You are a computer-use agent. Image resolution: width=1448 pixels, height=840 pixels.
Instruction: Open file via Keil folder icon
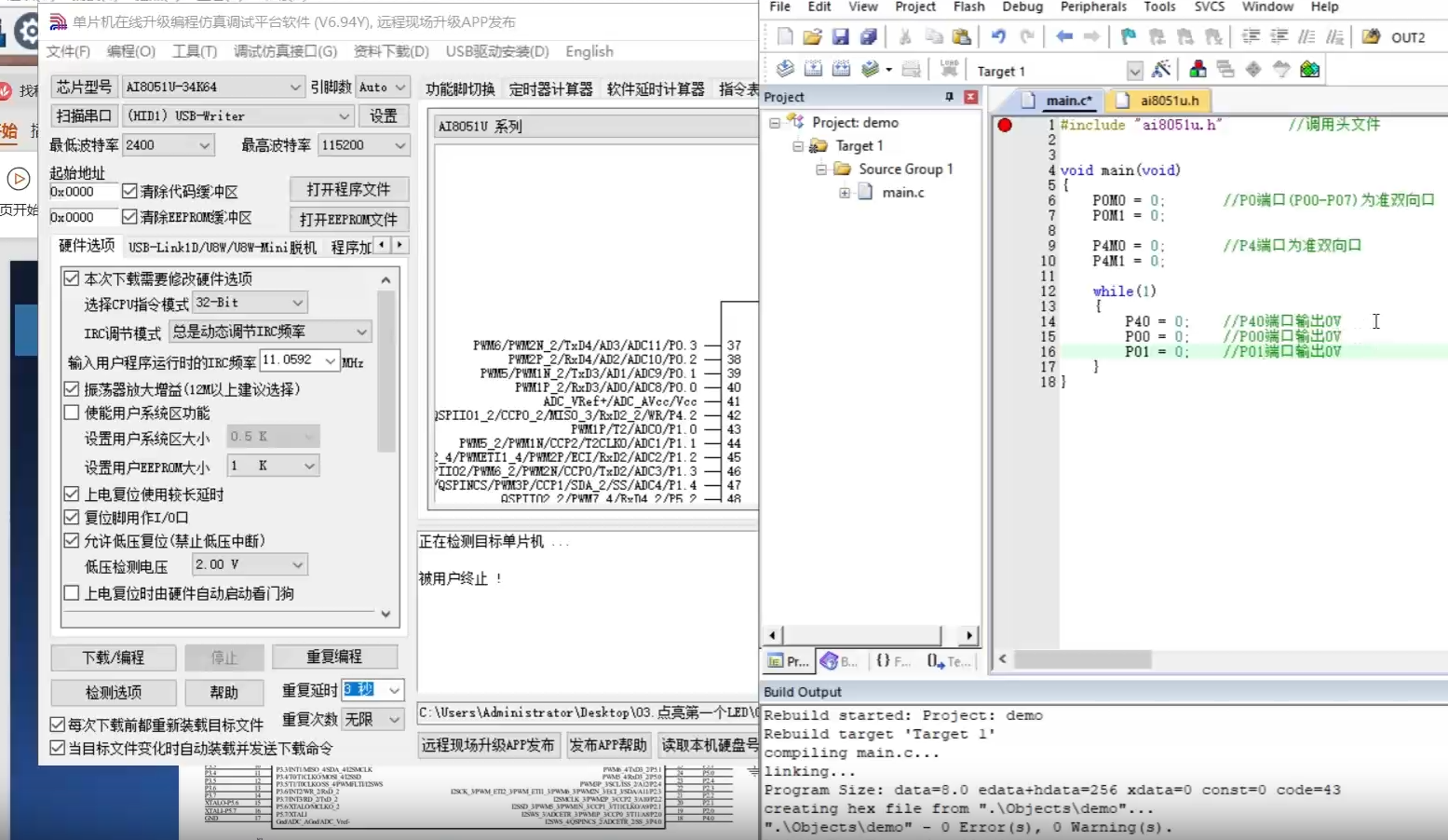pos(813,37)
